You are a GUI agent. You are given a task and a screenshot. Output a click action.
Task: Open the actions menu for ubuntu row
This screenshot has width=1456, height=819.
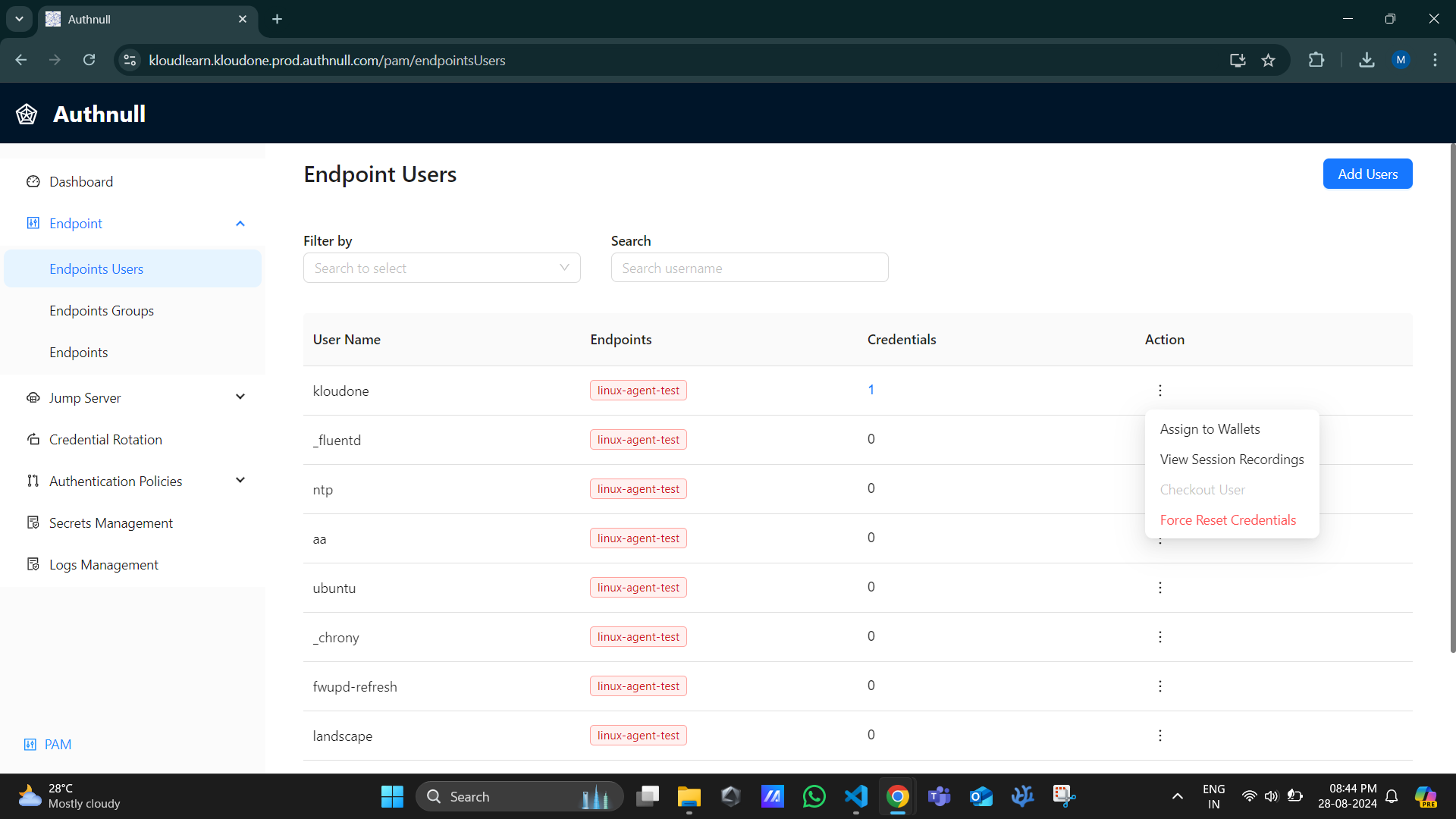[x=1159, y=588]
